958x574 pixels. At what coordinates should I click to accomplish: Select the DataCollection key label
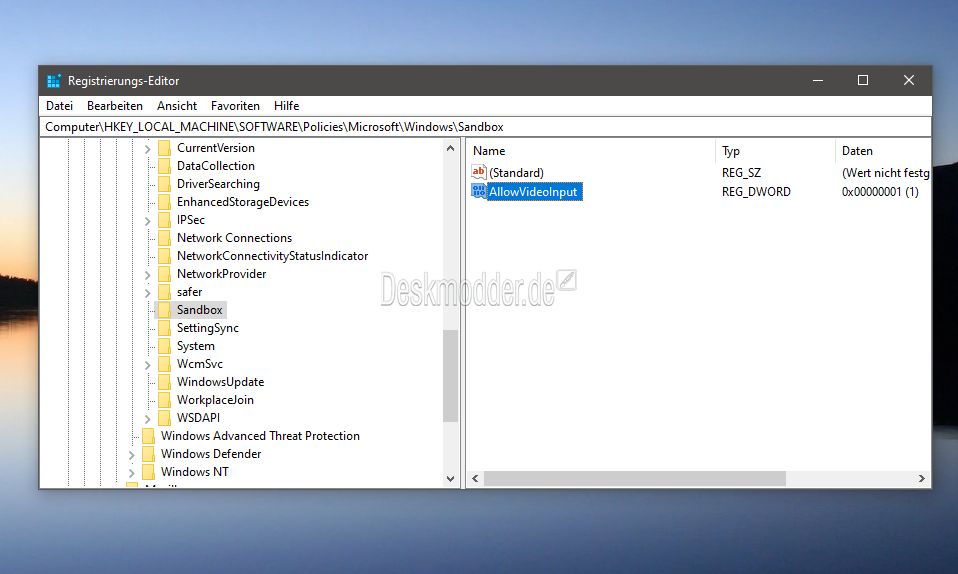(x=216, y=166)
